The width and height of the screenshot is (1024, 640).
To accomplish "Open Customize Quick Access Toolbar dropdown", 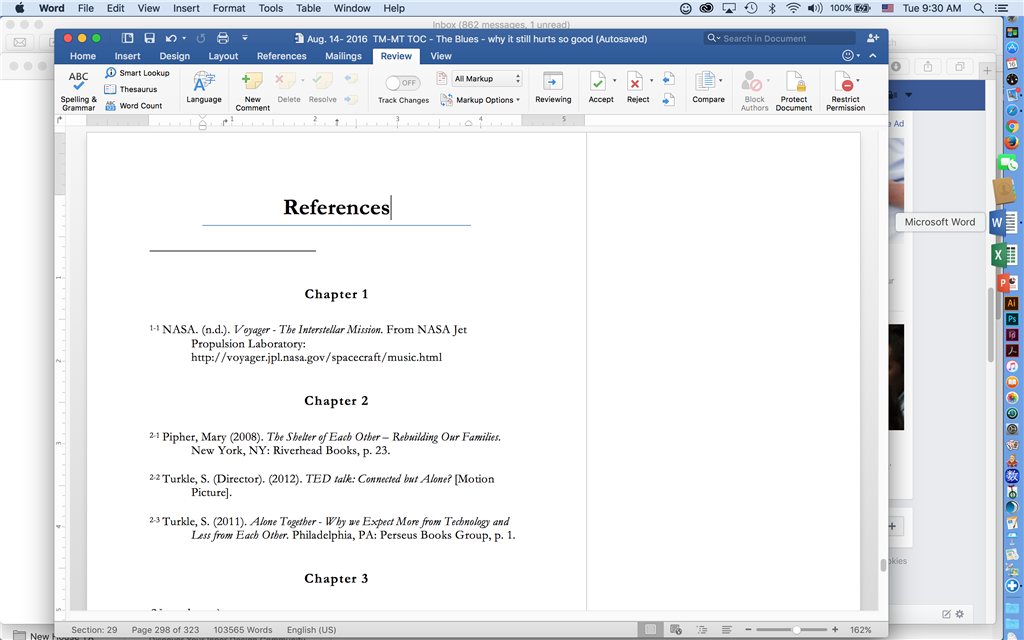I will (x=245, y=39).
